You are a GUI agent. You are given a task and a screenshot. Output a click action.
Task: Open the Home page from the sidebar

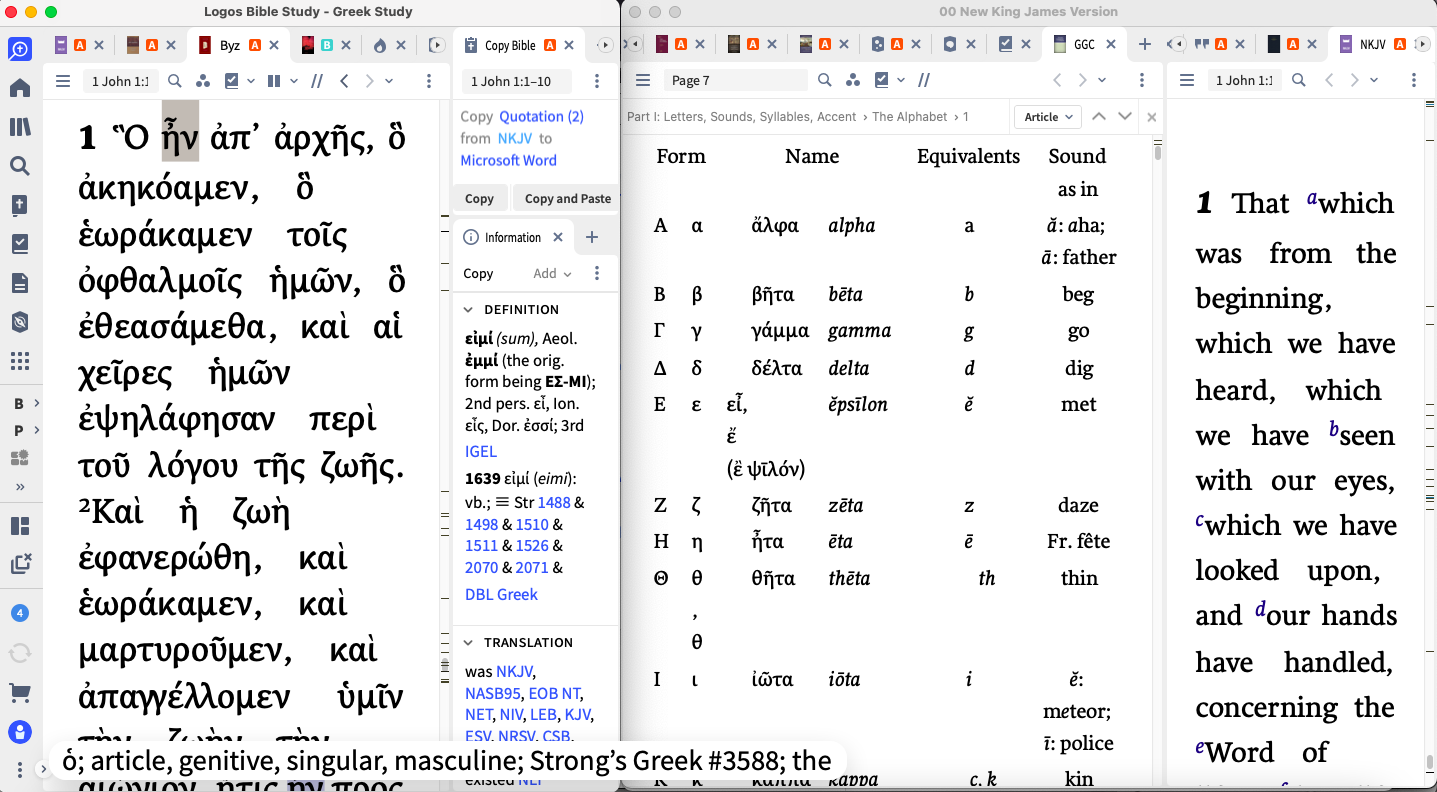click(19, 88)
